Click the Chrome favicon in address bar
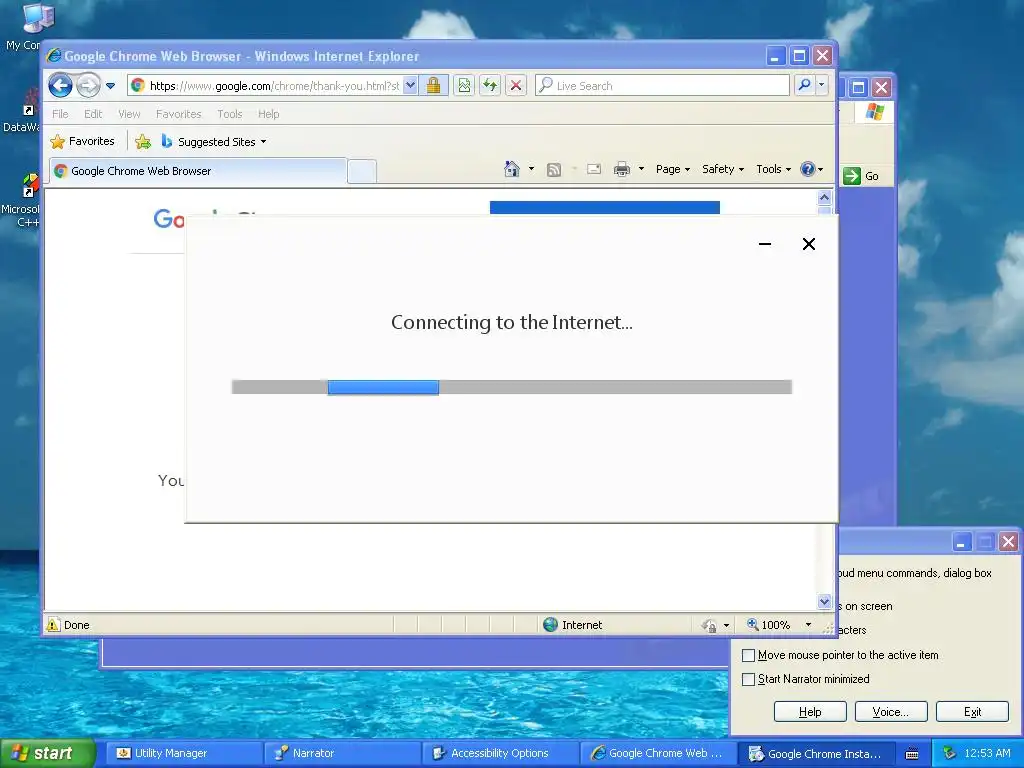Screen dimensions: 1024x768 pyautogui.click(x=138, y=86)
